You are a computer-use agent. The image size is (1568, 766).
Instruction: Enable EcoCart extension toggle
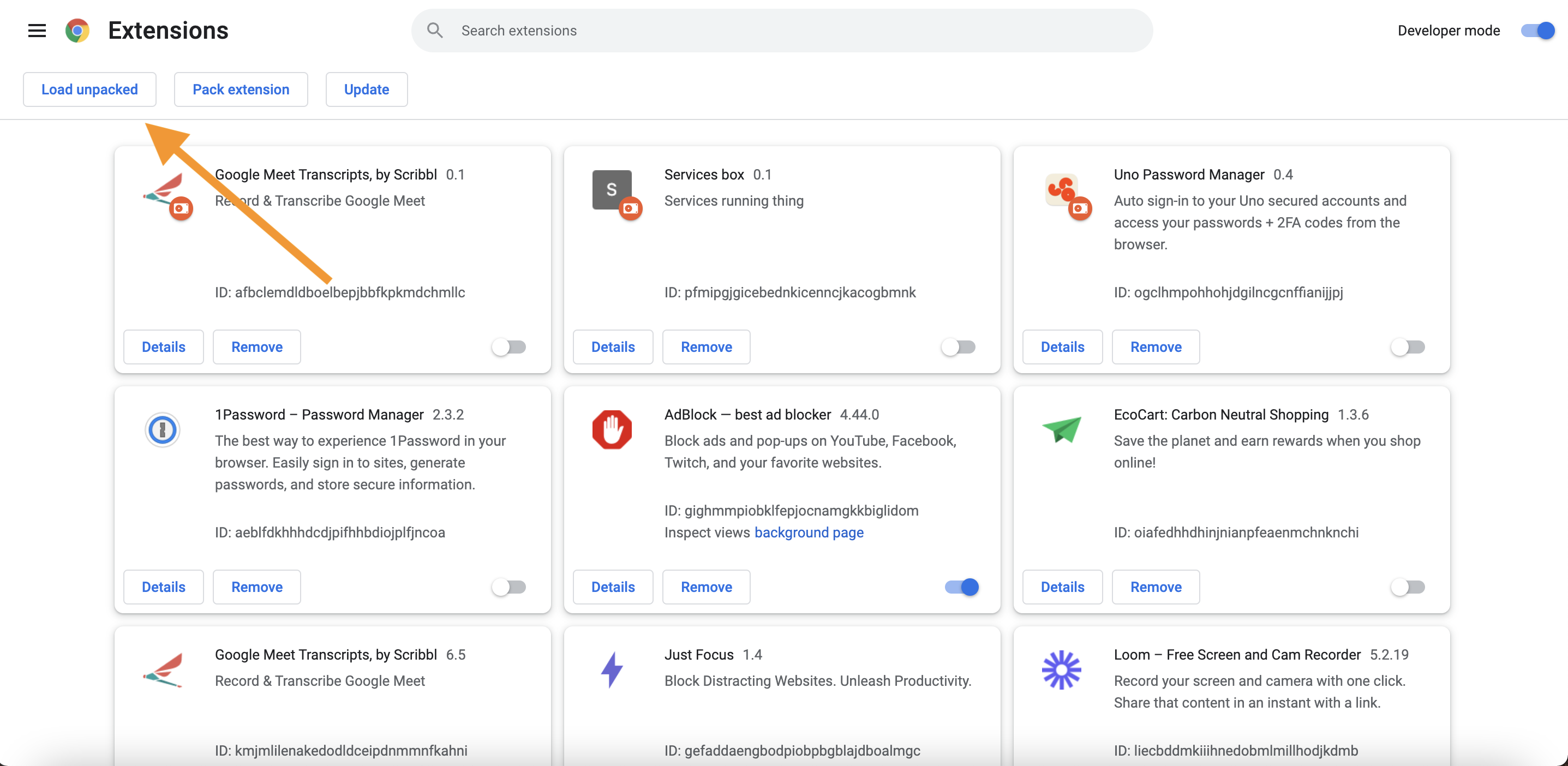[1408, 587]
